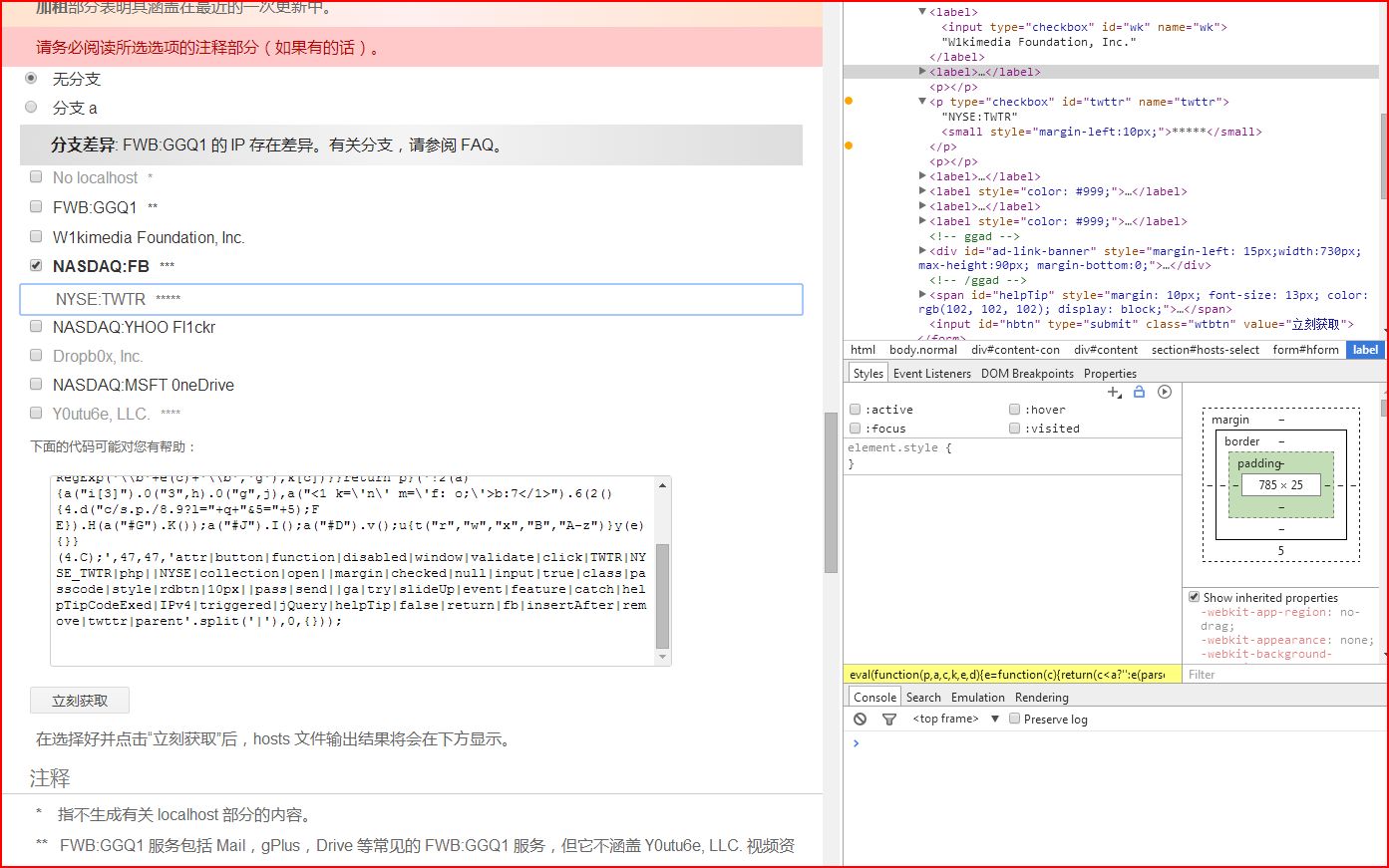
Task: Toggle the :focus pseudo-state checkbox
Action: coord(855,428)
